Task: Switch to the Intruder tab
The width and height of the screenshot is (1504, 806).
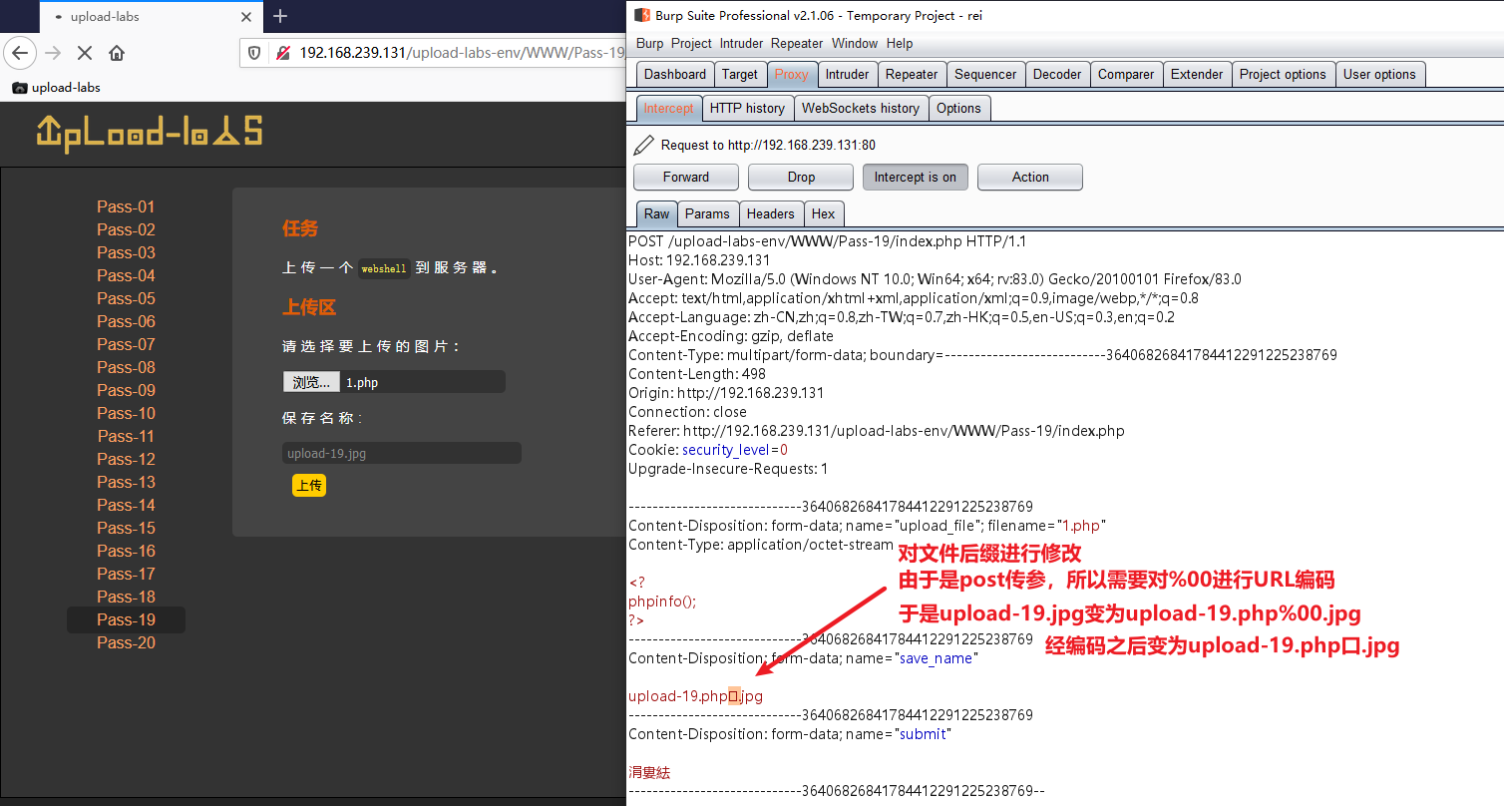Action: click(847, 74)
